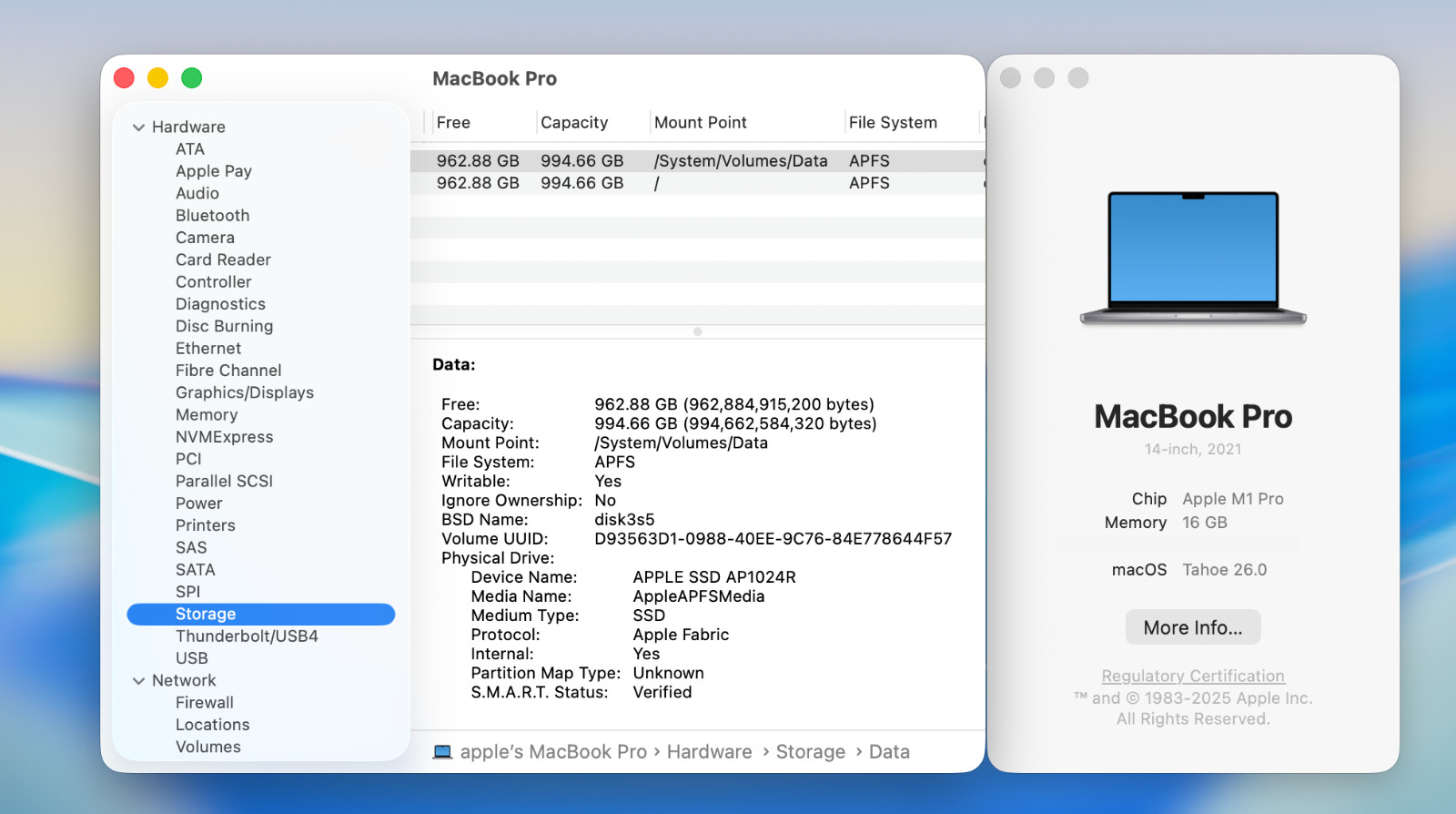The height and width of the screenshot is (814, 1456).
Task: Select Ethernet in the sidebar
Action: (x=208, y=349)
